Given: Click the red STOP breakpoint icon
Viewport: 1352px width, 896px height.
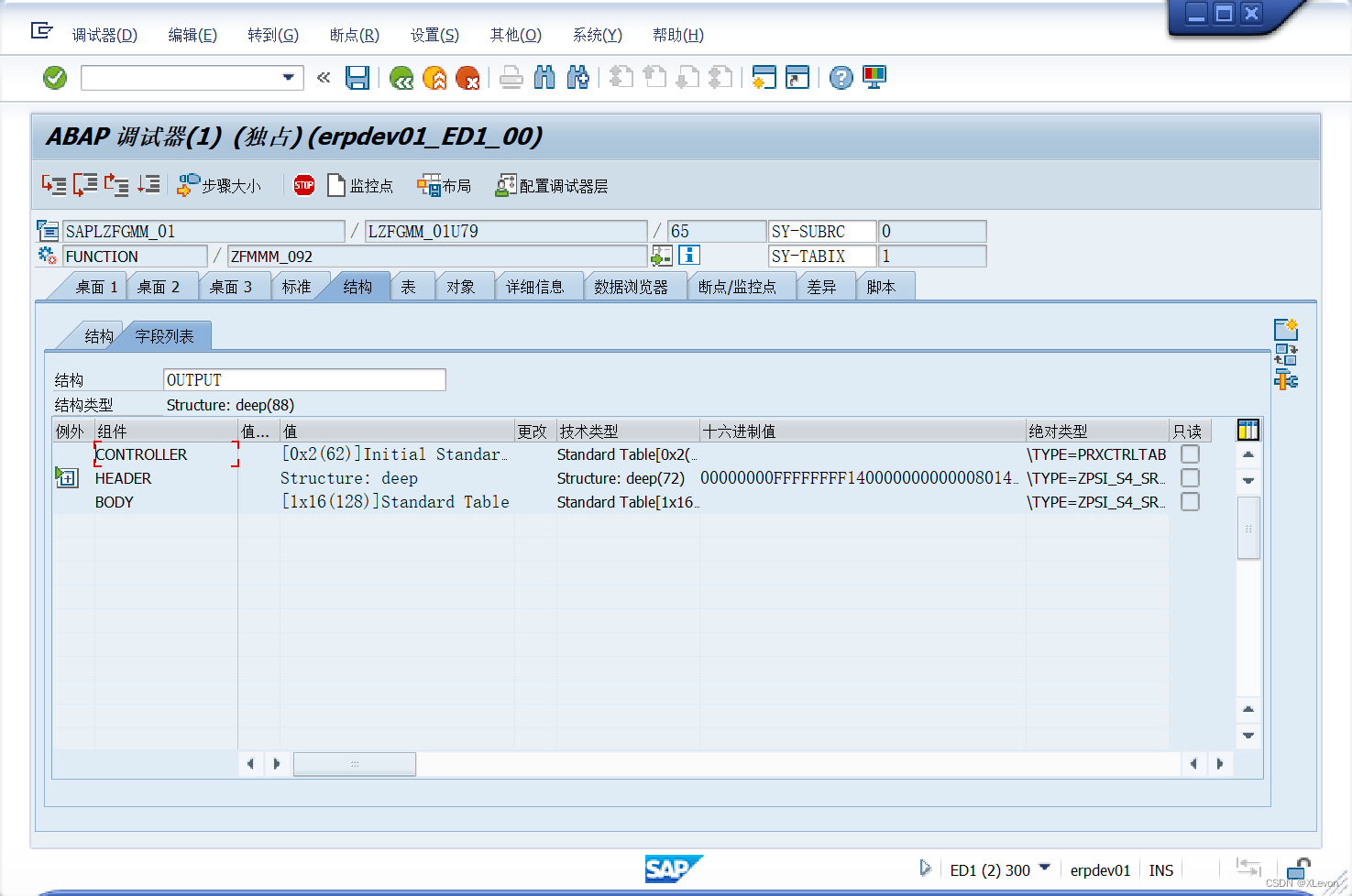Looking at the screenshot, I should [304, 186].
